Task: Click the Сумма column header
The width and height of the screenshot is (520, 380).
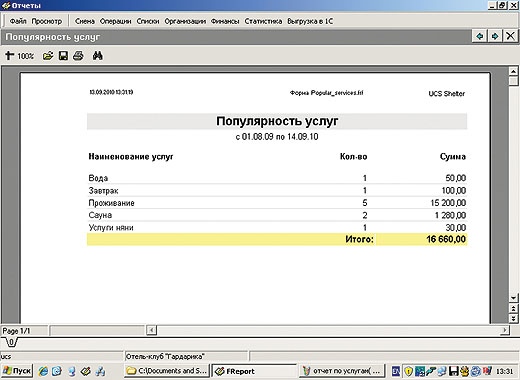Action: [x=453, y=157]
